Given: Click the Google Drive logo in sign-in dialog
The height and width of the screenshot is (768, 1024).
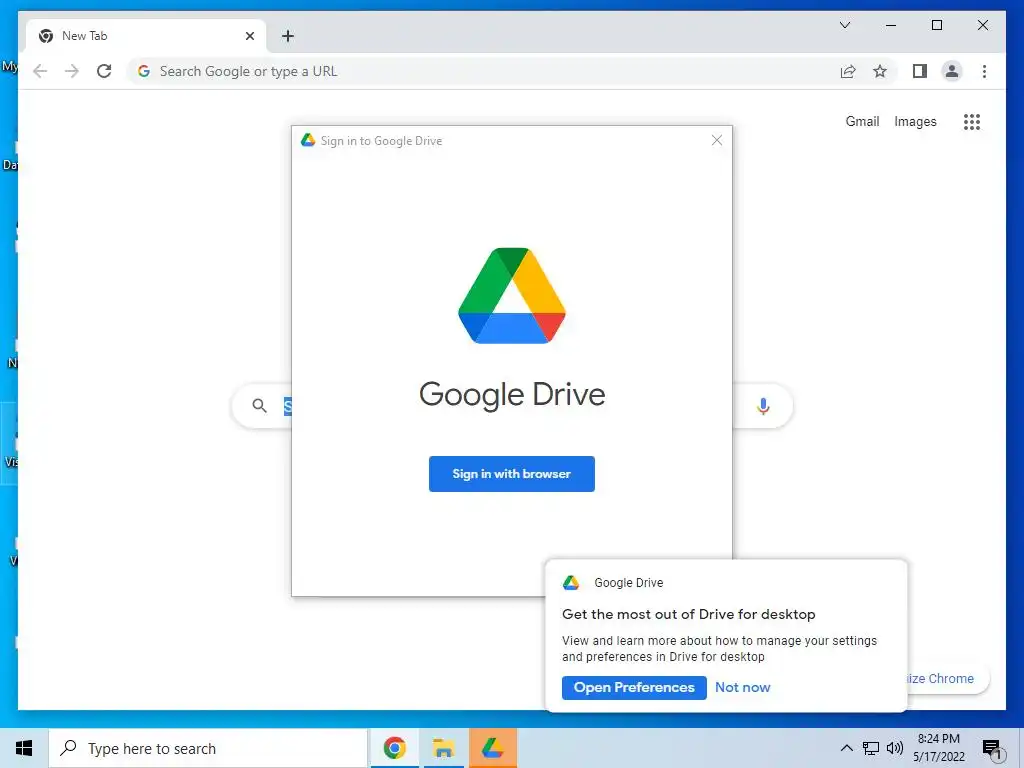Looking at the screenshot, I should 512,295.
